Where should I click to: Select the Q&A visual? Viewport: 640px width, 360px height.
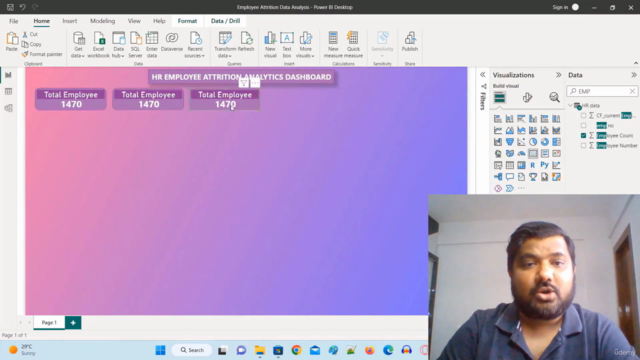click(509, 177)
